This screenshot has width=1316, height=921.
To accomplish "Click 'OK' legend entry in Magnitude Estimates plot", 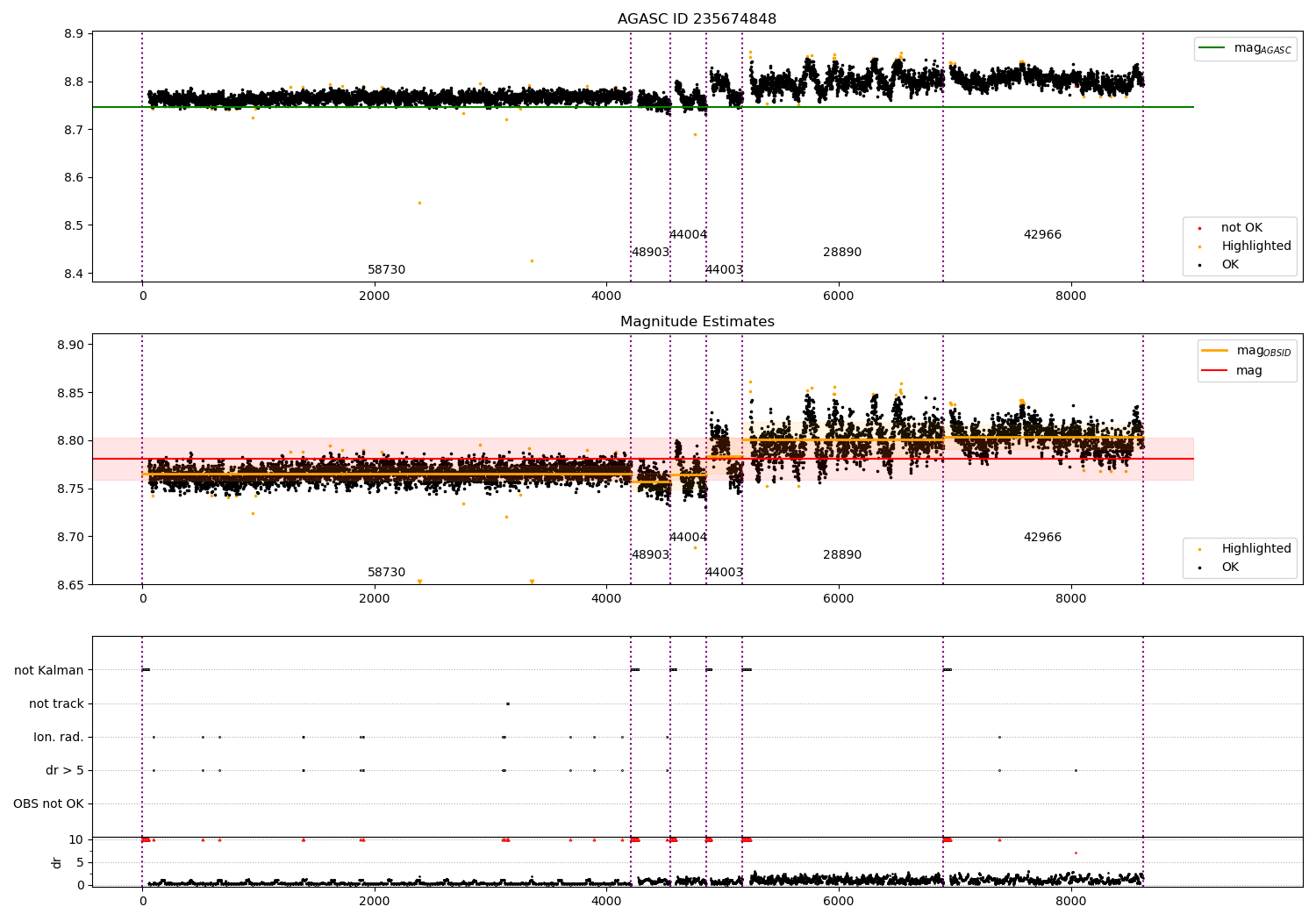I will [1219, 568].
